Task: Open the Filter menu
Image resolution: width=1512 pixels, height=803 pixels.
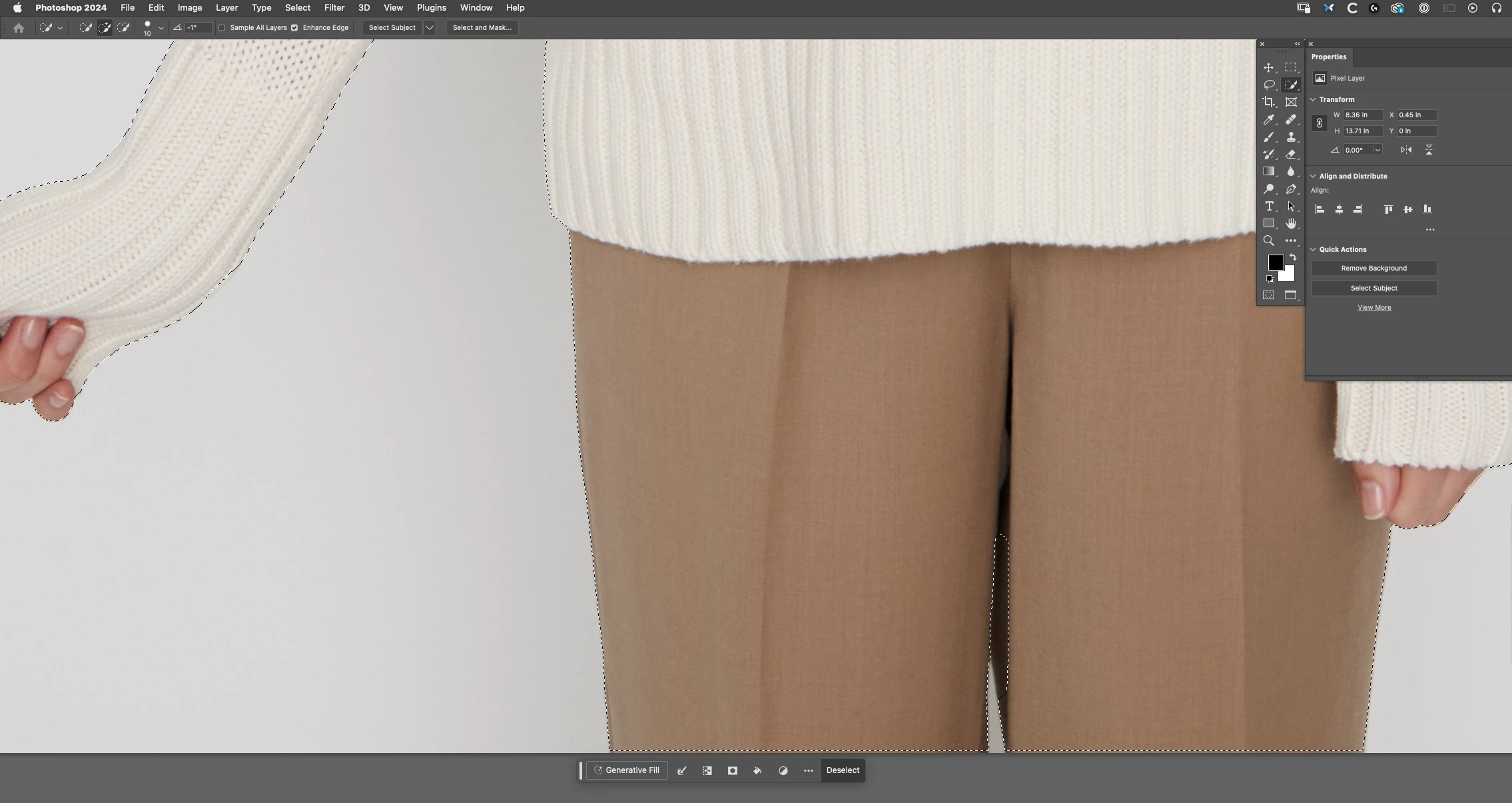Action: coord(334,7)
